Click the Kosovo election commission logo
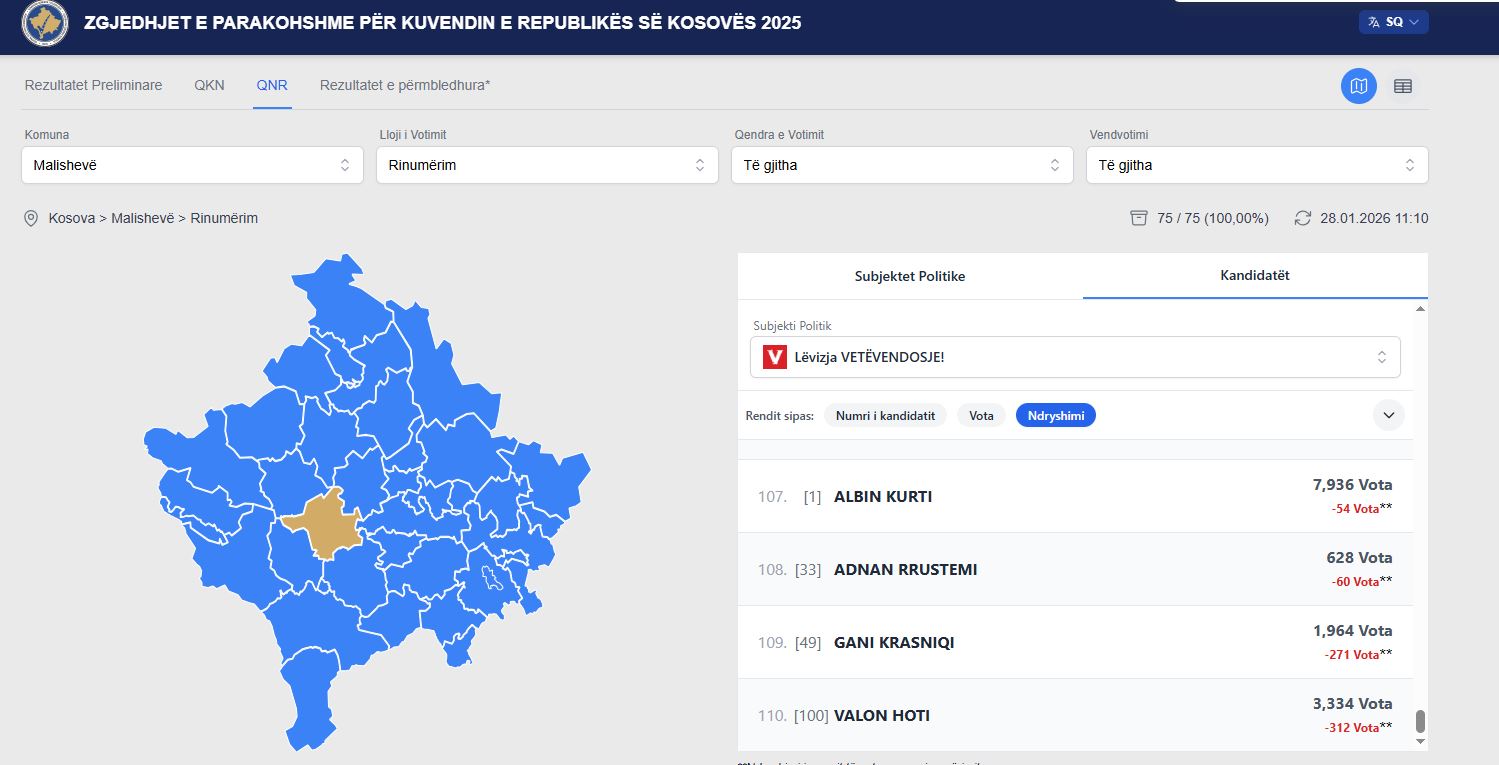 [x=45, y=23]
